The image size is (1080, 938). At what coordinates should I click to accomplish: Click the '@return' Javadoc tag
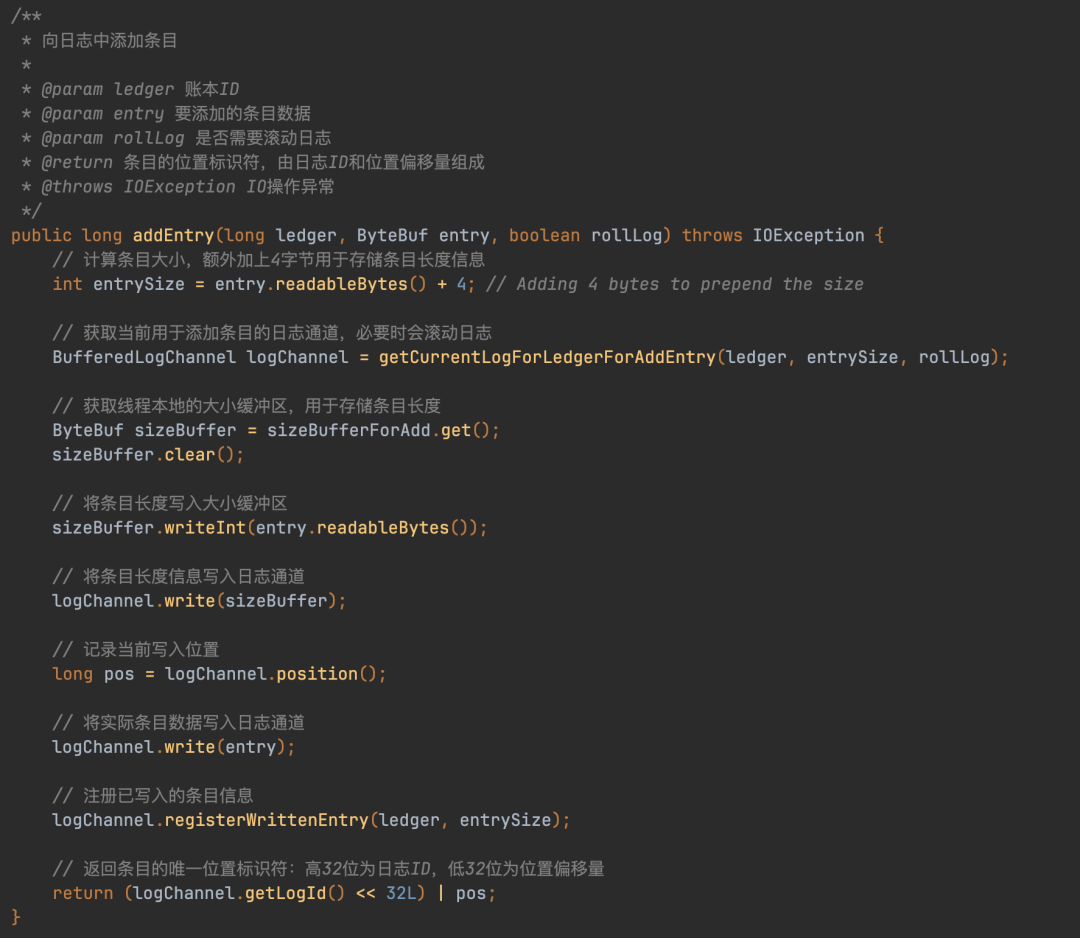[x=77, y=163]
